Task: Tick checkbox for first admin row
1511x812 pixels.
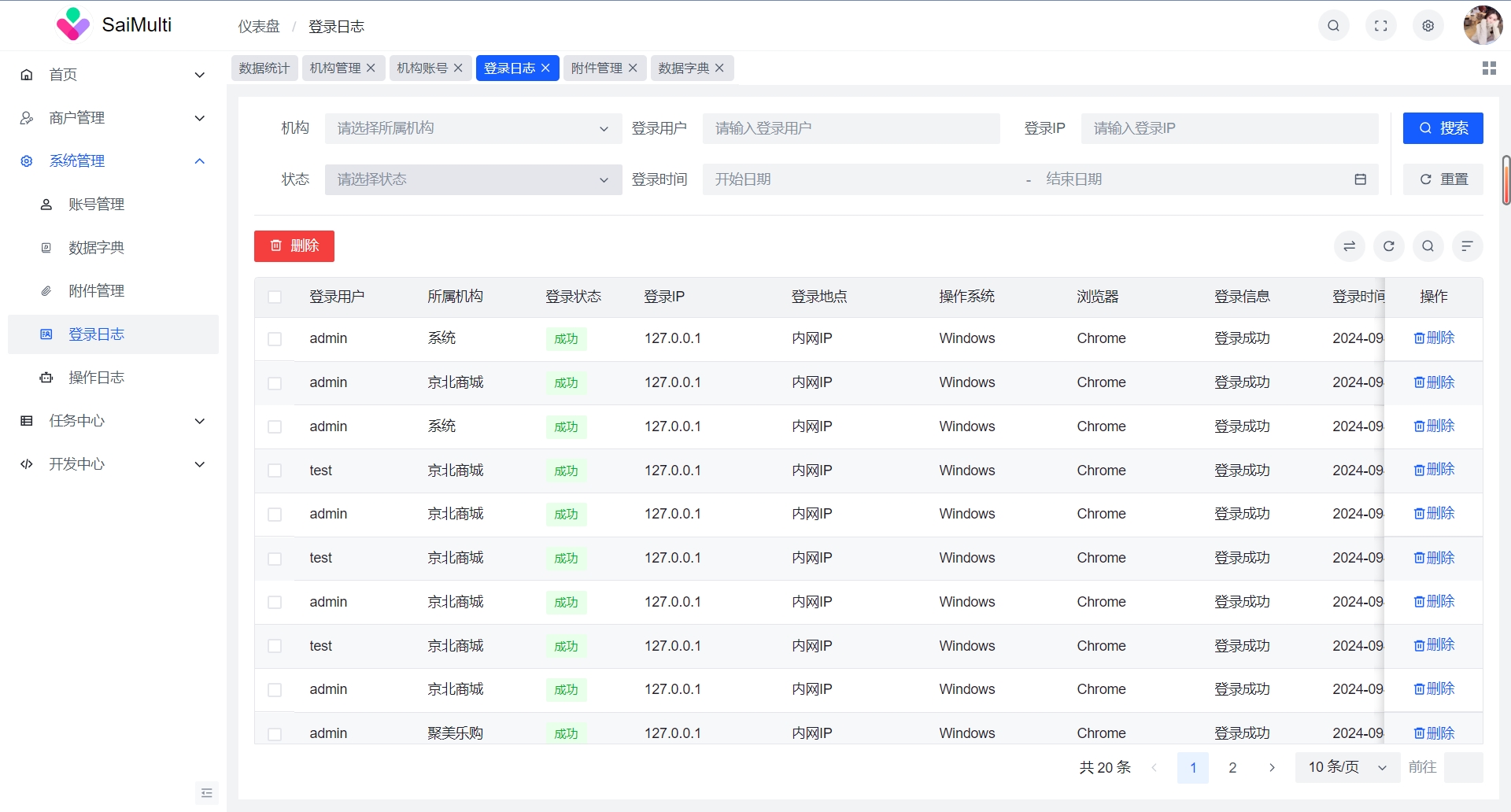Action: tap(275, 339)
